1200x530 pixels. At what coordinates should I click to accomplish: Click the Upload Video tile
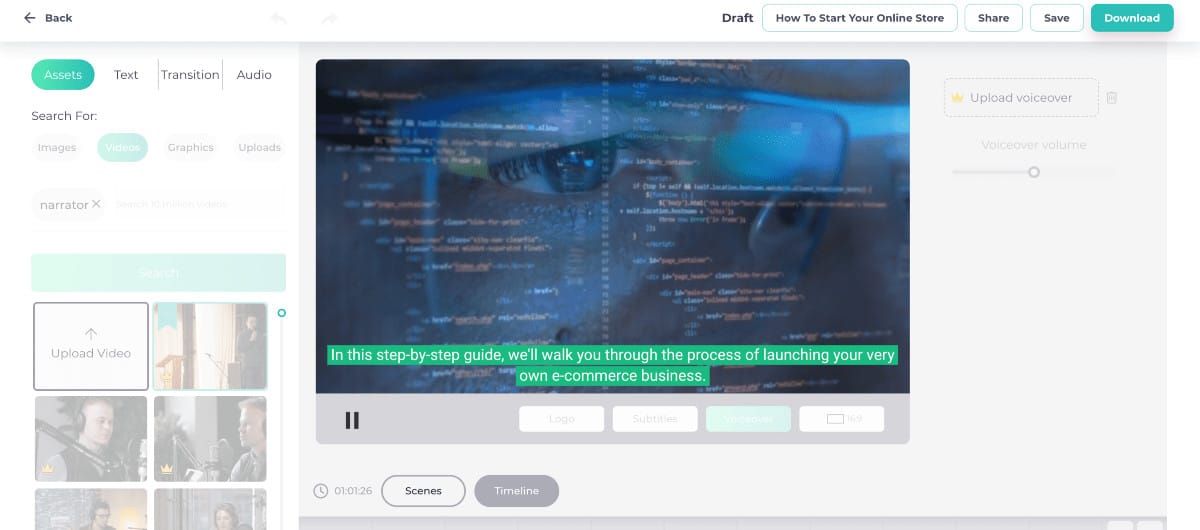click(x=91, y=346)
